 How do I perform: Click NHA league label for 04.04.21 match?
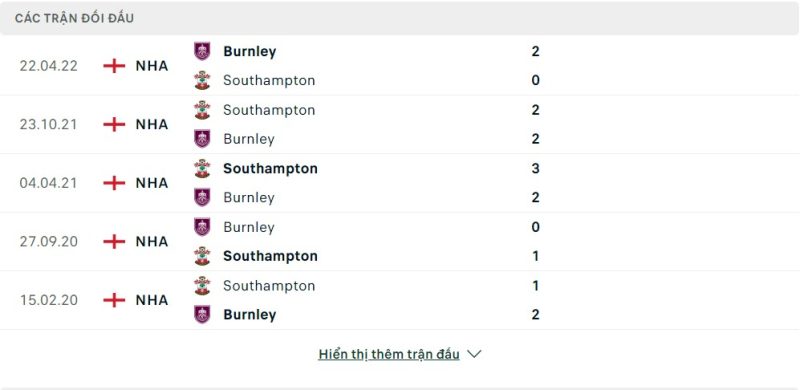coord(152,183)
